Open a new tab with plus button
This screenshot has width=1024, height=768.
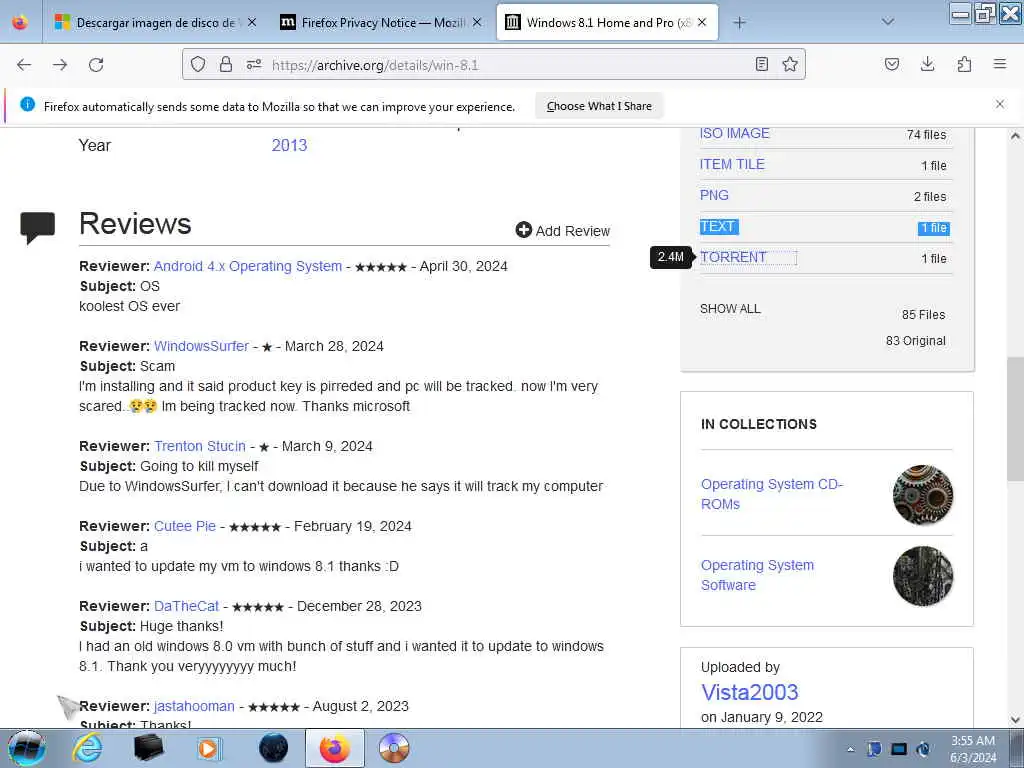point(739,23)
